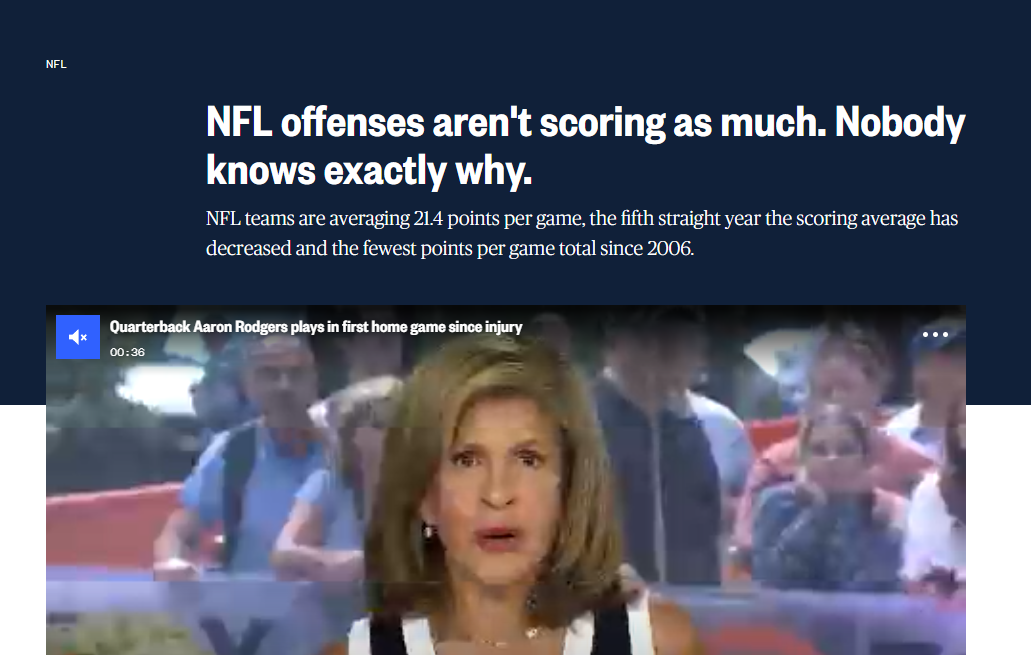Click the headline 'NFL offenses aren't scoring as much'

[585, 146]
